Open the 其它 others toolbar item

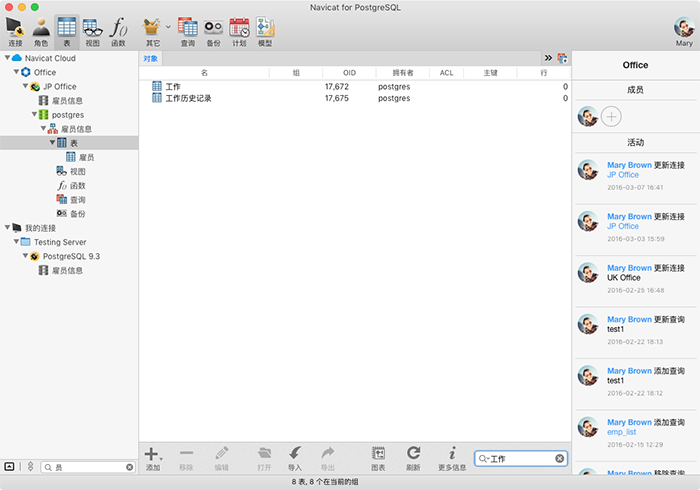click(152, 31)
